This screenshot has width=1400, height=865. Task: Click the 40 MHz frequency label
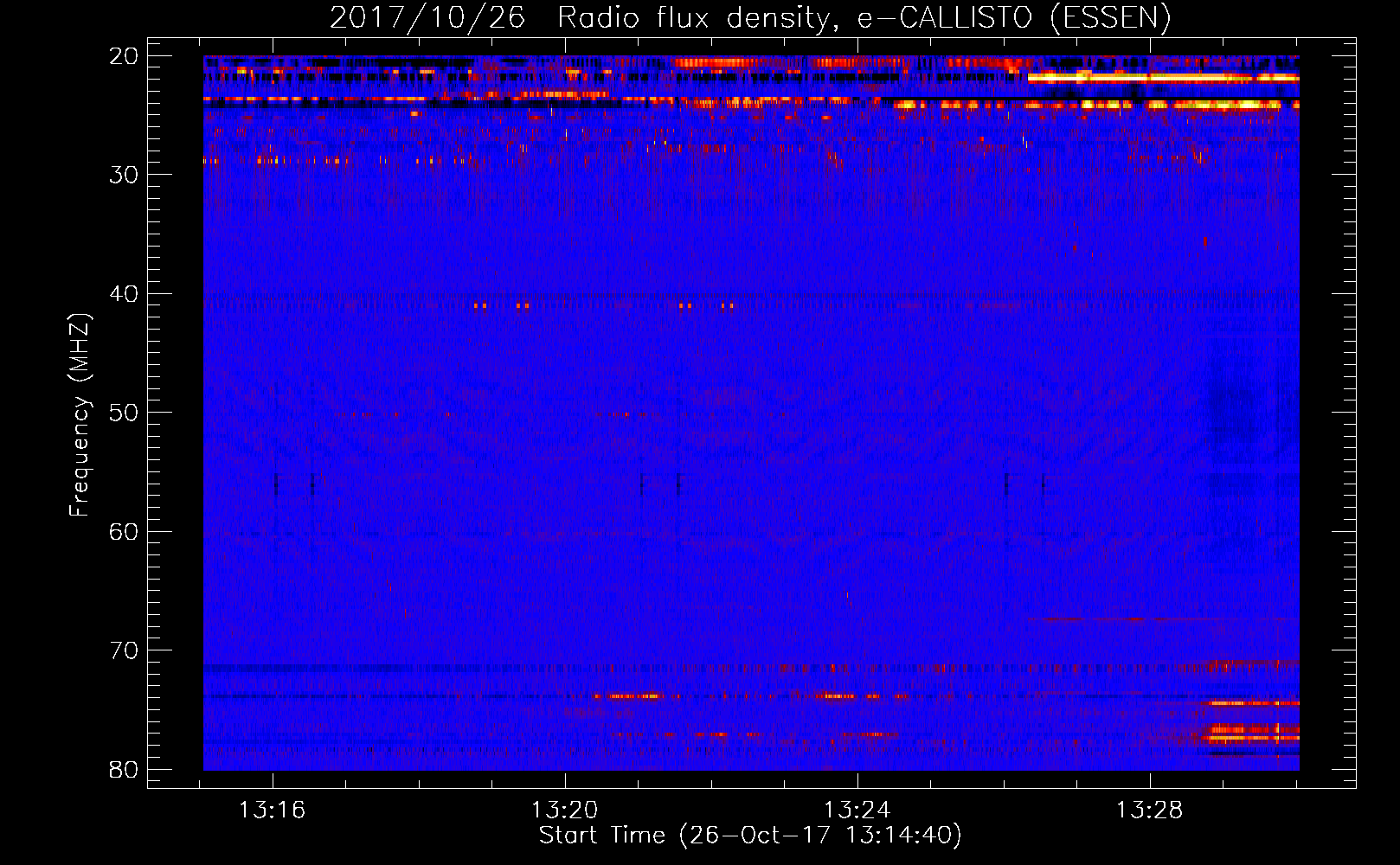pos(125,294)
